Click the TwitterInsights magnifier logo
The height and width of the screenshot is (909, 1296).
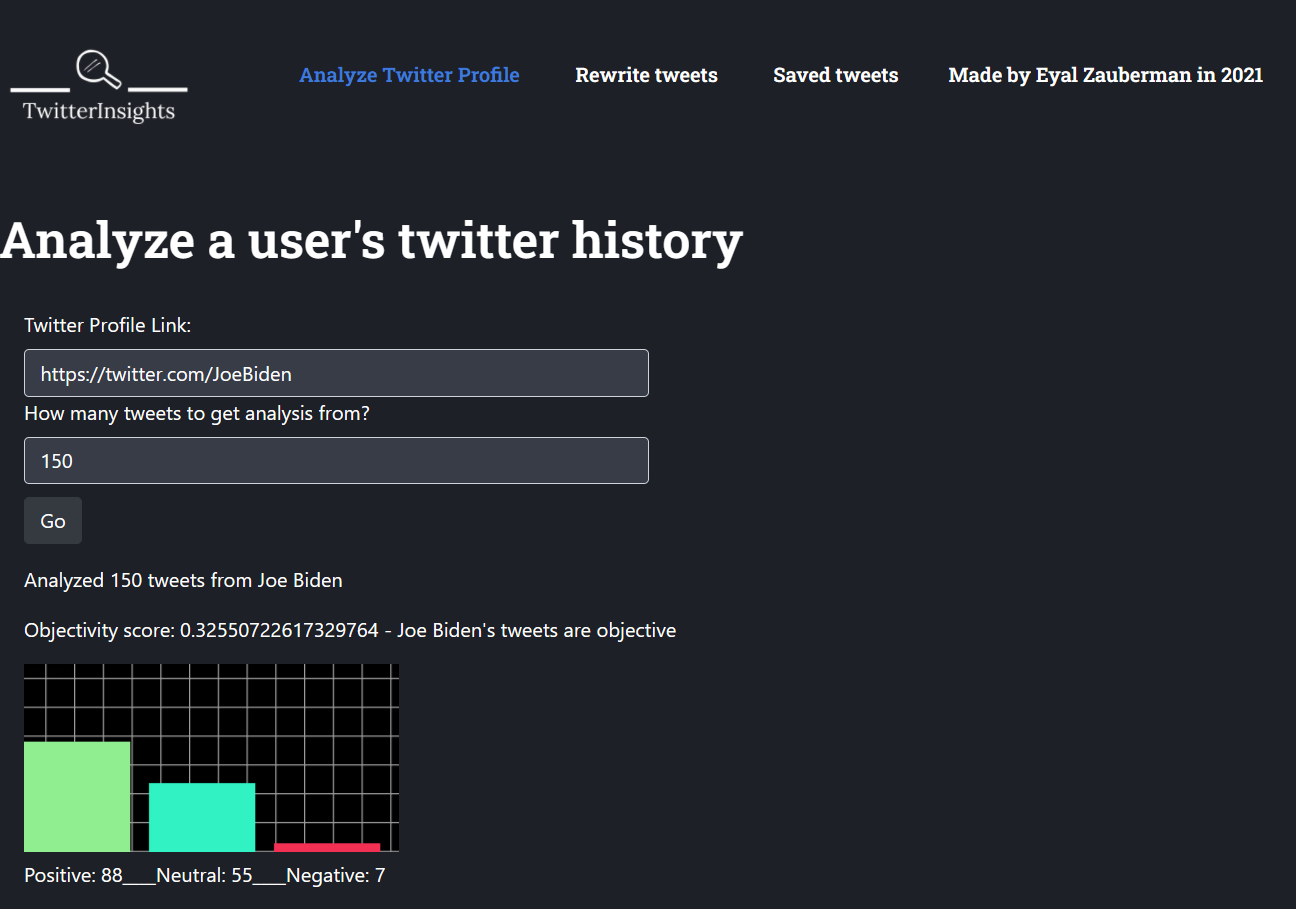99,87
